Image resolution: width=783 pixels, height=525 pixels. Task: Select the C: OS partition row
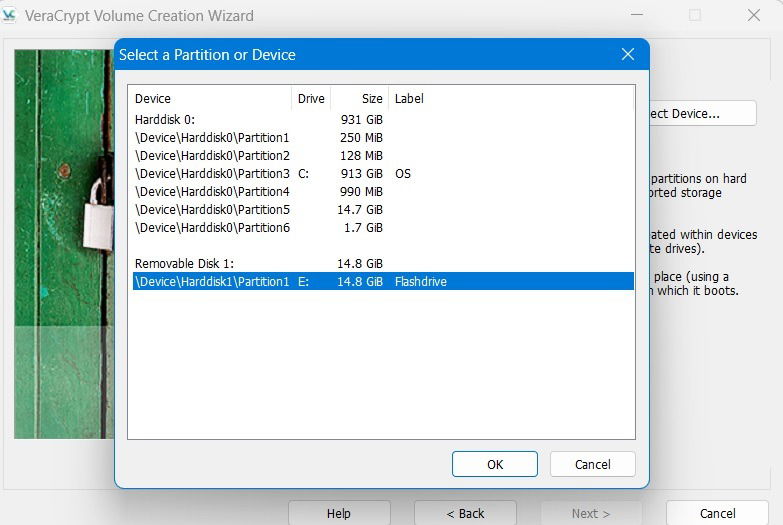coord(383,173)
